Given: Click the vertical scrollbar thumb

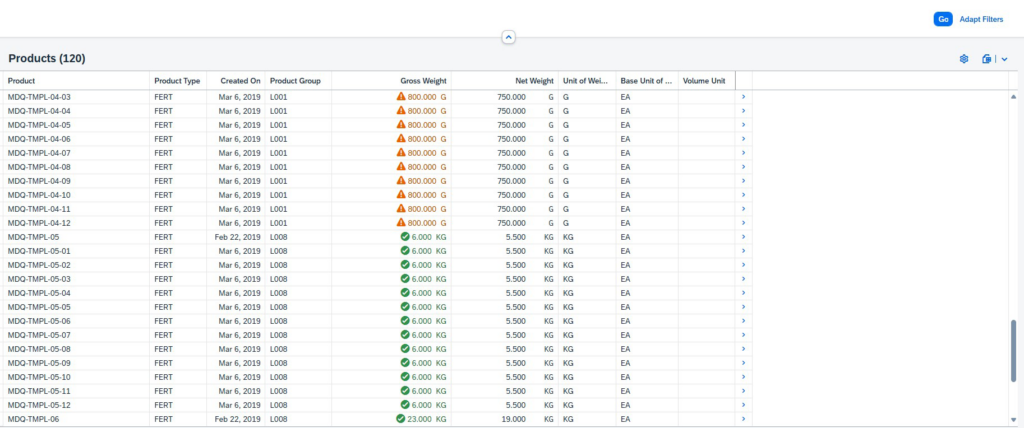Looking at the screenshot, I should tap(1015, 350).
